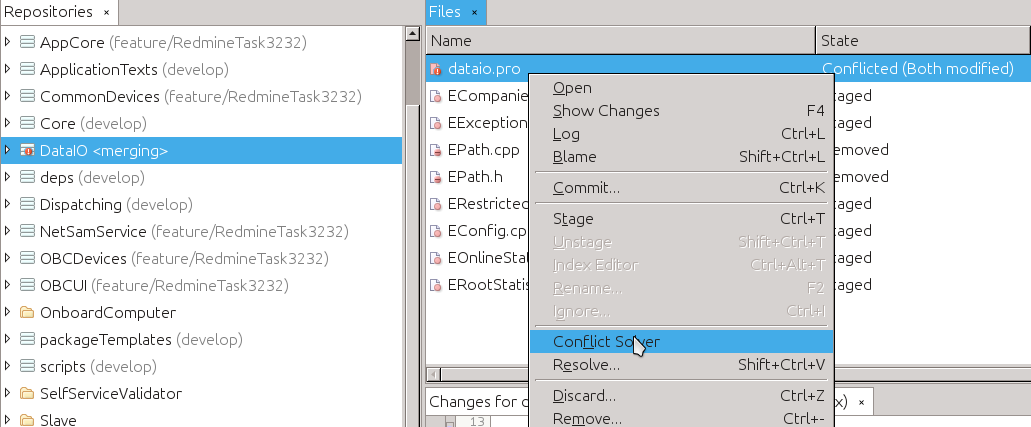Screen dimensions: 1031x427
Task: Close the Repositories panel tab
Action: (x=107, y=13)
